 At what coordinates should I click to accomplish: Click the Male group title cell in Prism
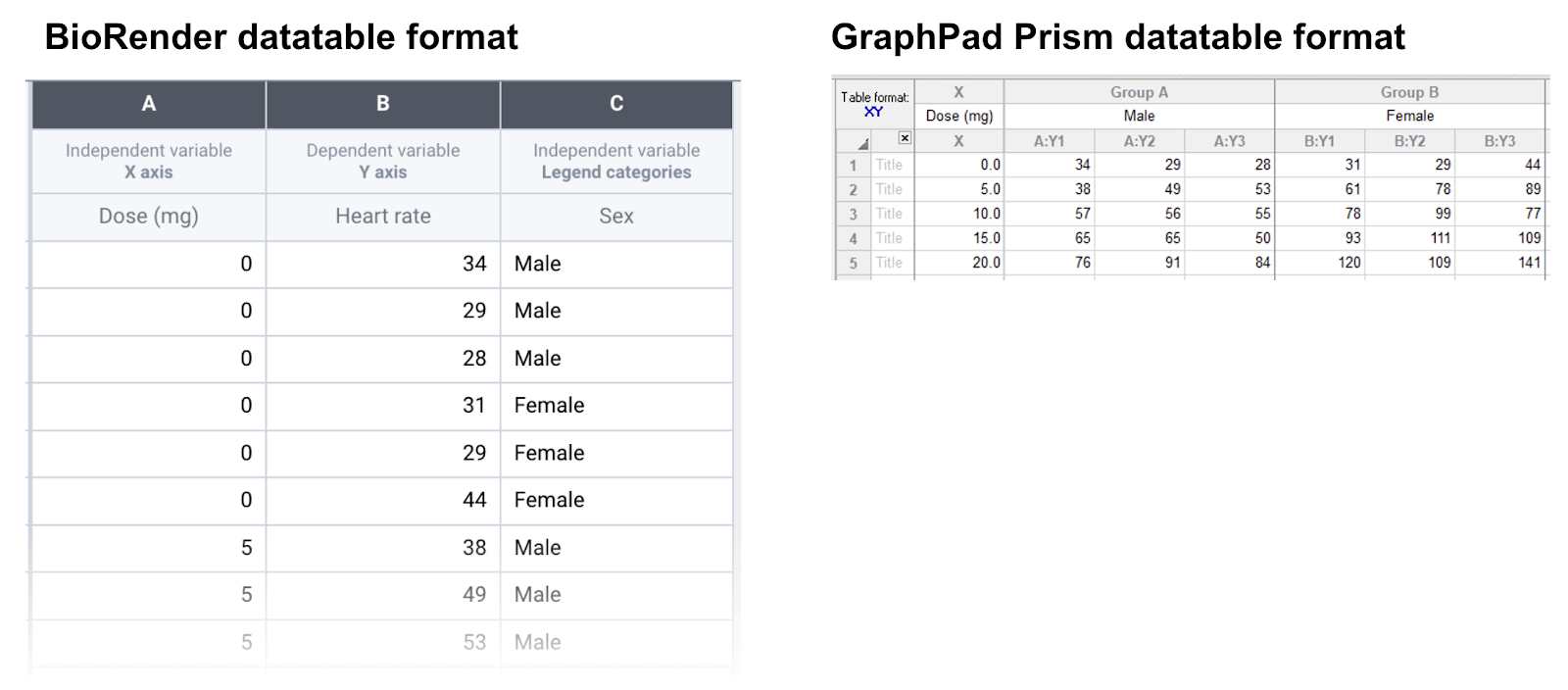(1139, 116)
